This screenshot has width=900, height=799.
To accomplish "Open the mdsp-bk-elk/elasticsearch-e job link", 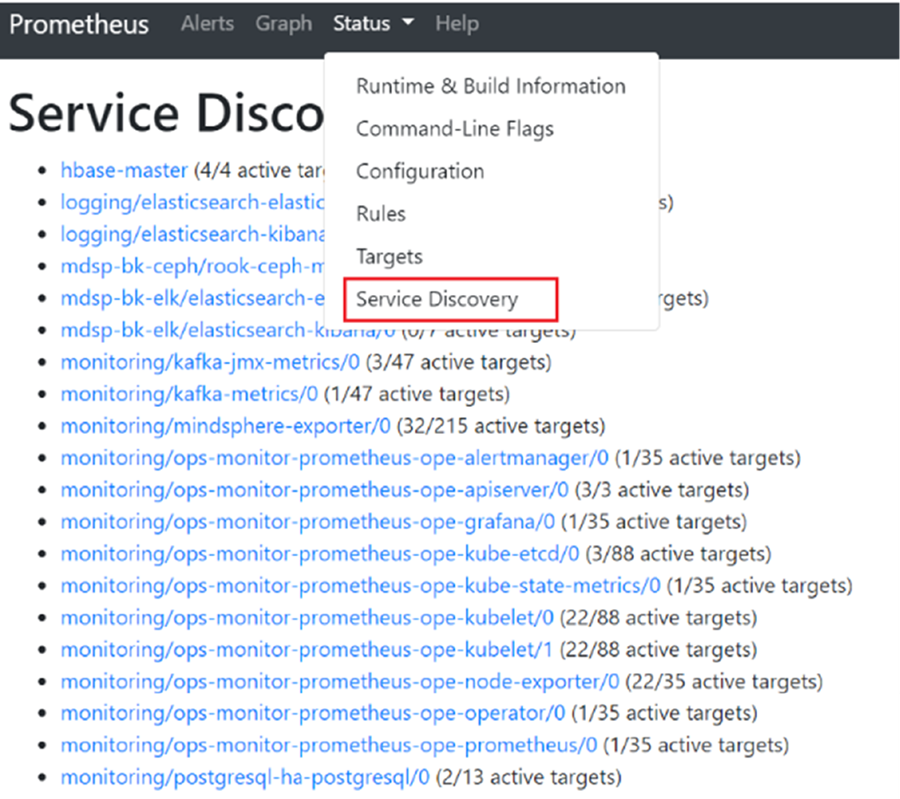I will pos(192,299).
